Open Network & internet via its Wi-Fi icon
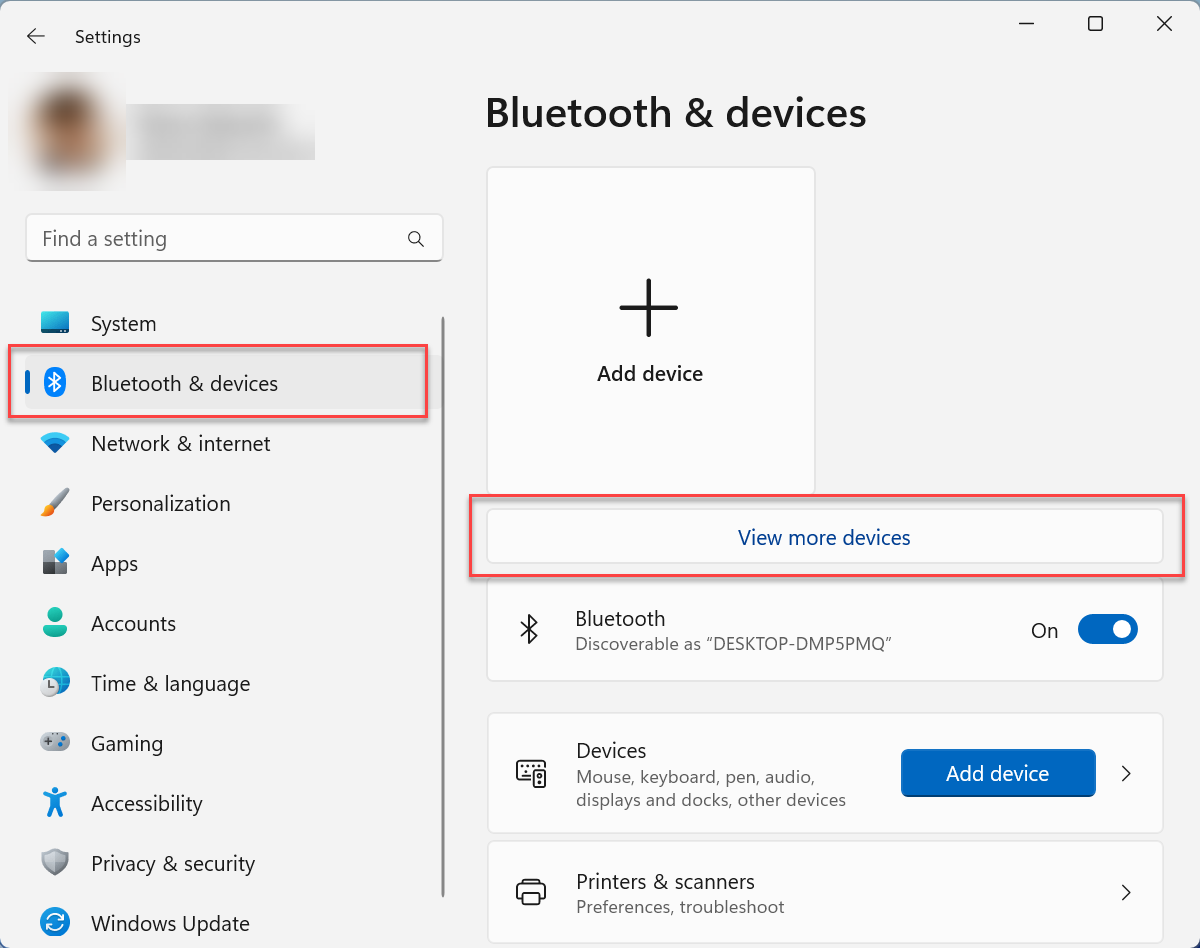The width and height of the screenshot is (1200, 948). pyautogui.click(x=55, y=443)
